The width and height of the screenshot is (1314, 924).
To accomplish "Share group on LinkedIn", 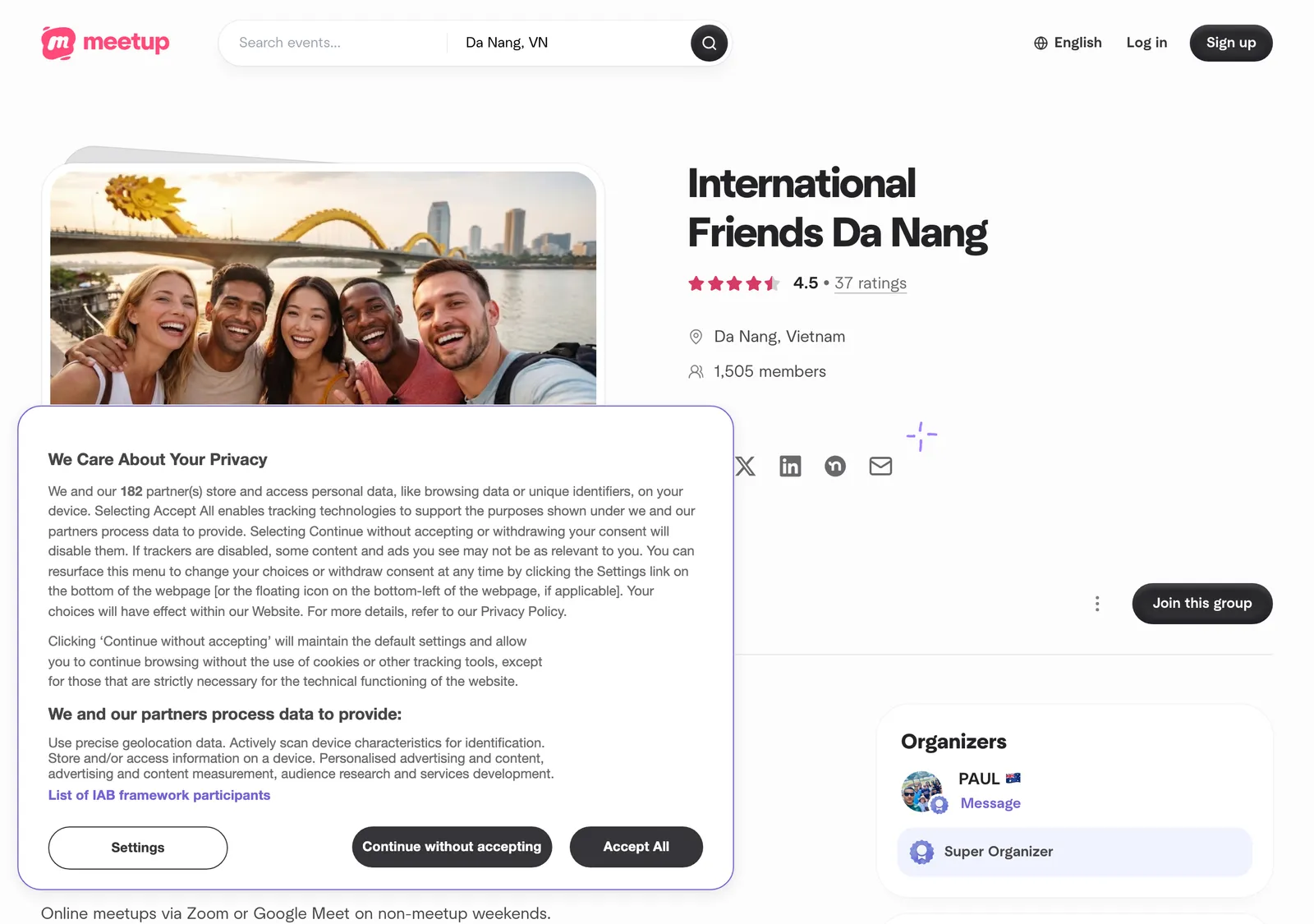I will [790, 467].
